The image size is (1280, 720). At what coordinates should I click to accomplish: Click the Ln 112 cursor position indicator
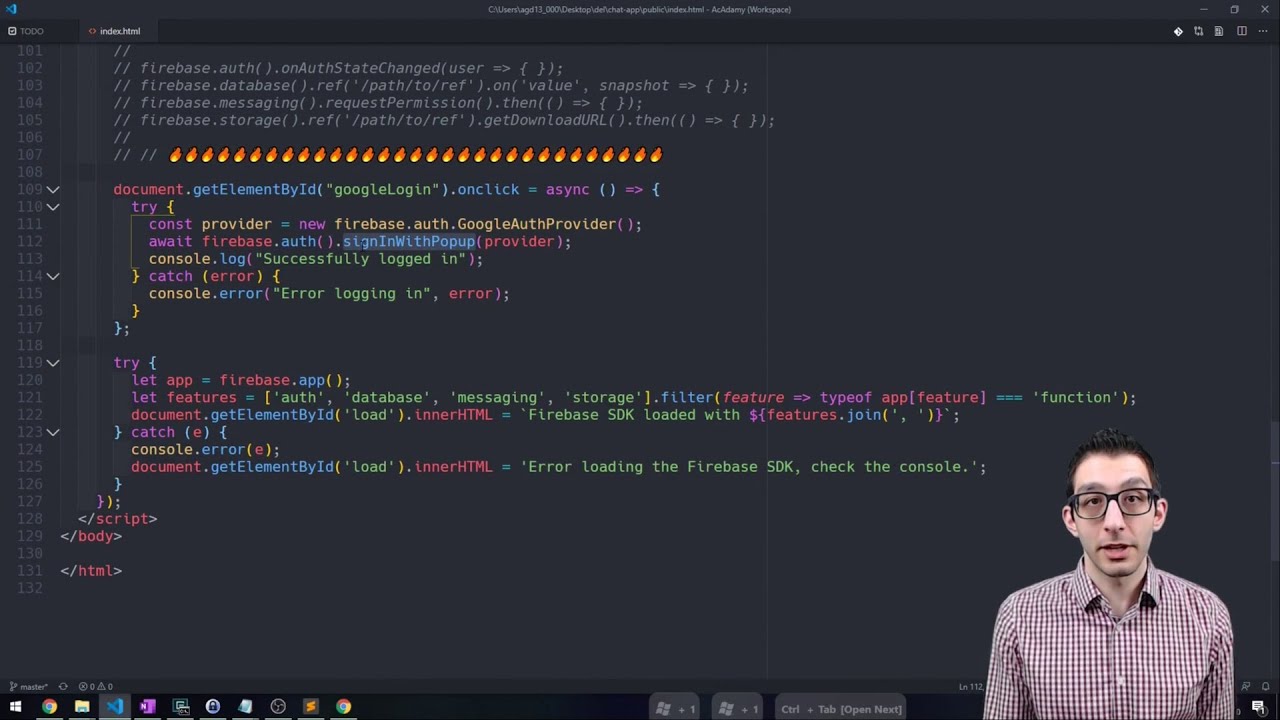click(971, 687)
